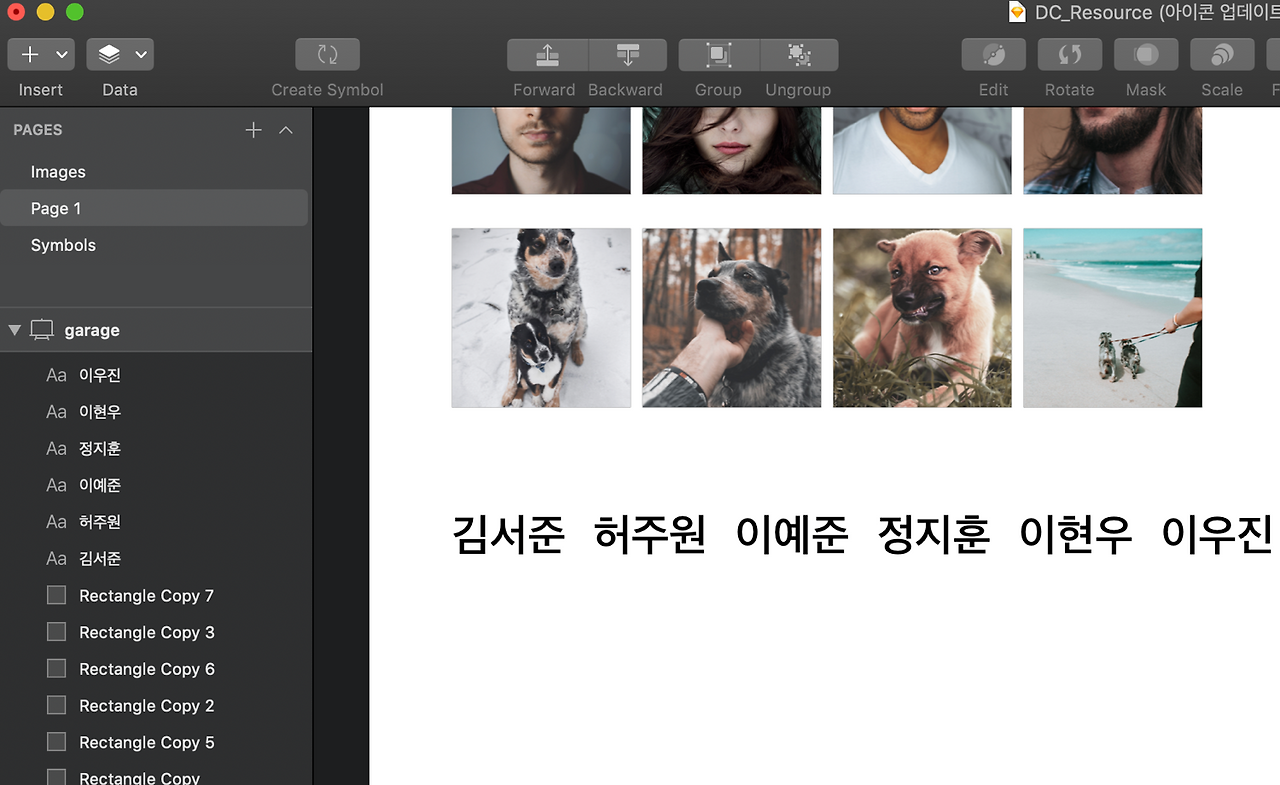This screenshot has height=785, width=1280.
Task: Click the Rotate toolbar icon
Action: pyautogui.click(x=1069, y=55)
